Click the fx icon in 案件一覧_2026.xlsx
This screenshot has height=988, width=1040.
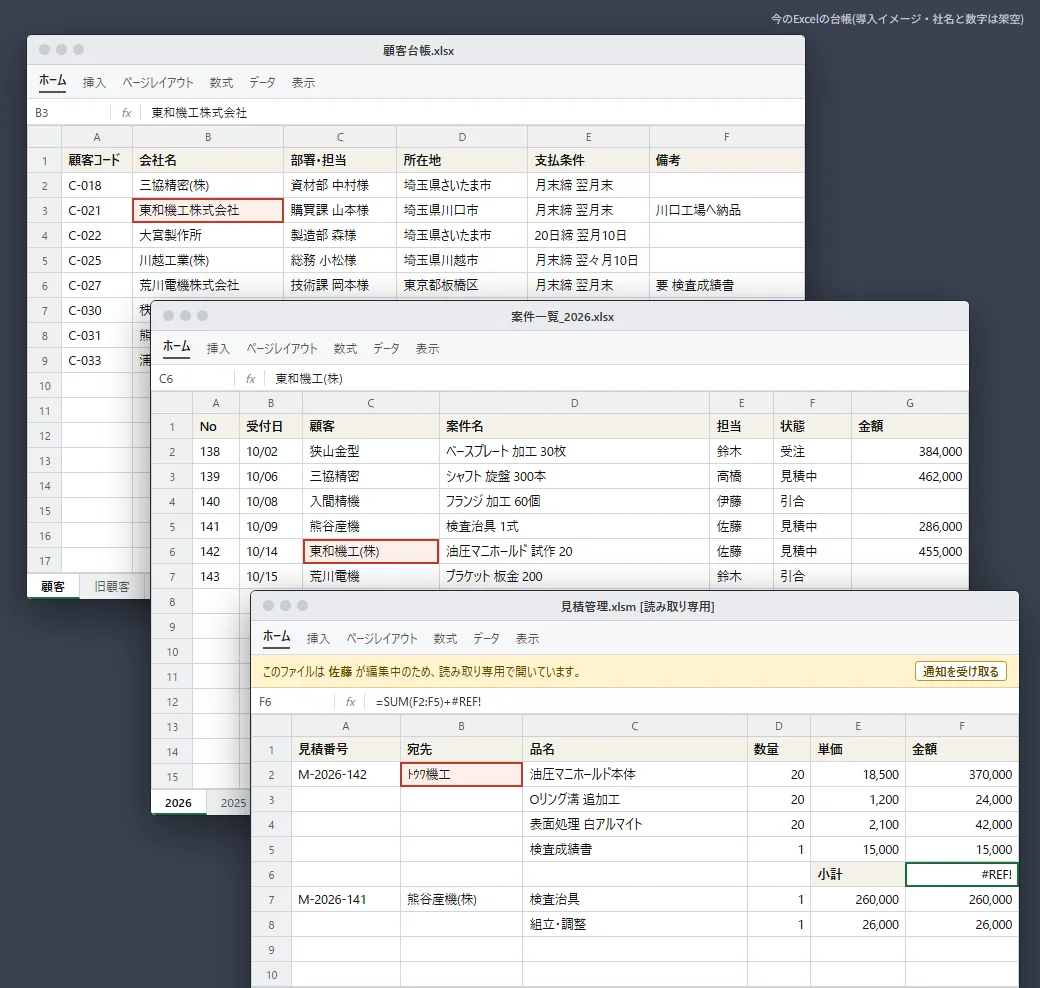coord(250,379)
